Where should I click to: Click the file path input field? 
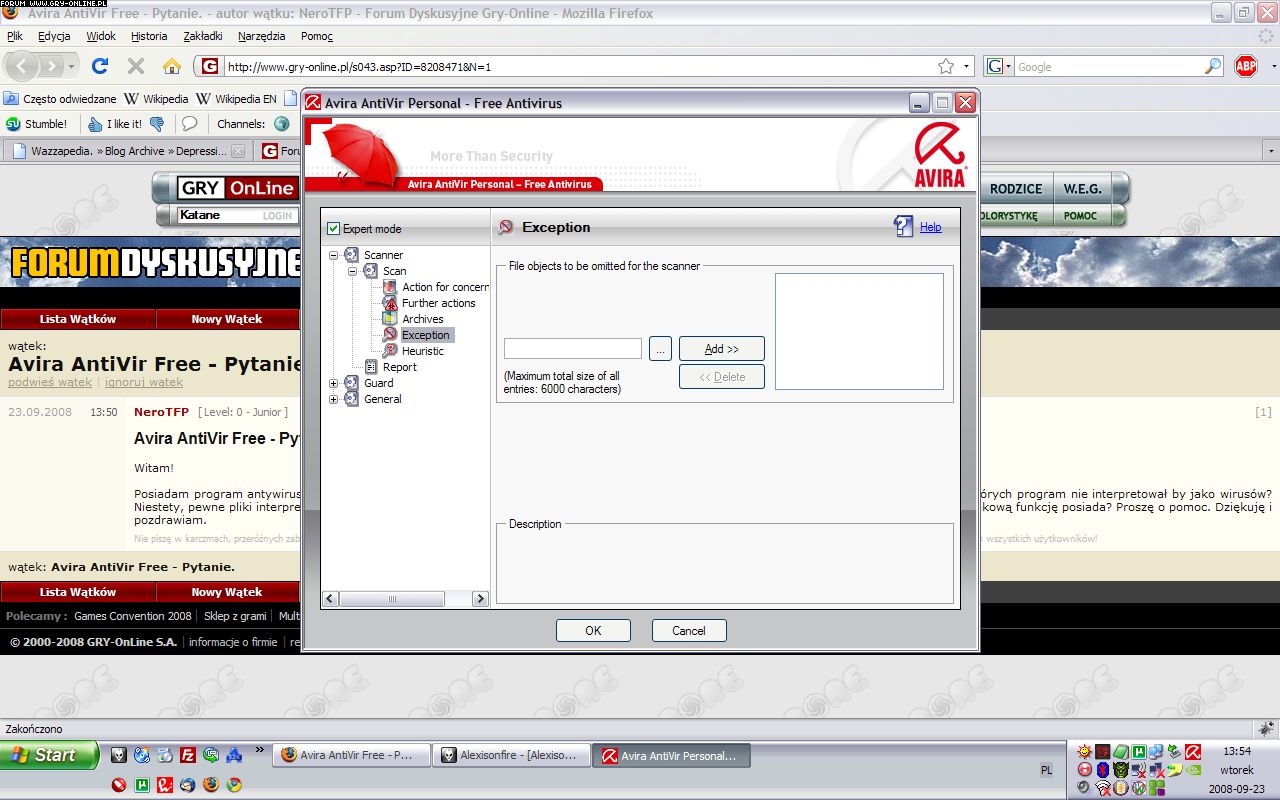pyautogui.click(x=573, y=348)
